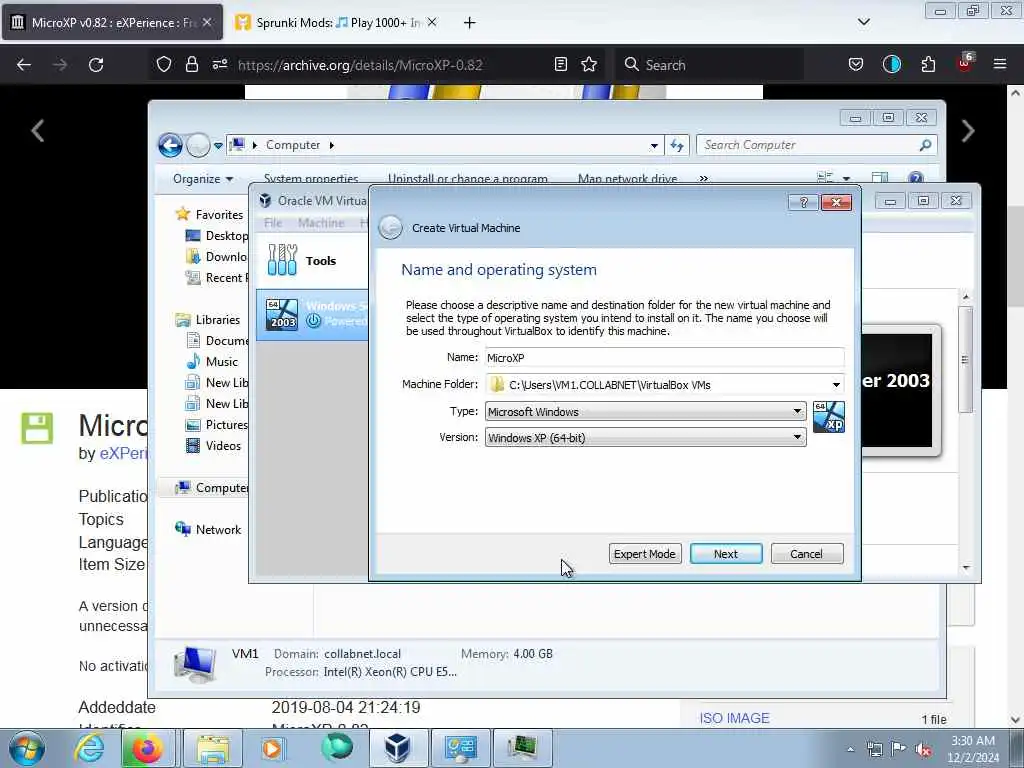
Task: Select Network in navigation pane
Action: 209,530
